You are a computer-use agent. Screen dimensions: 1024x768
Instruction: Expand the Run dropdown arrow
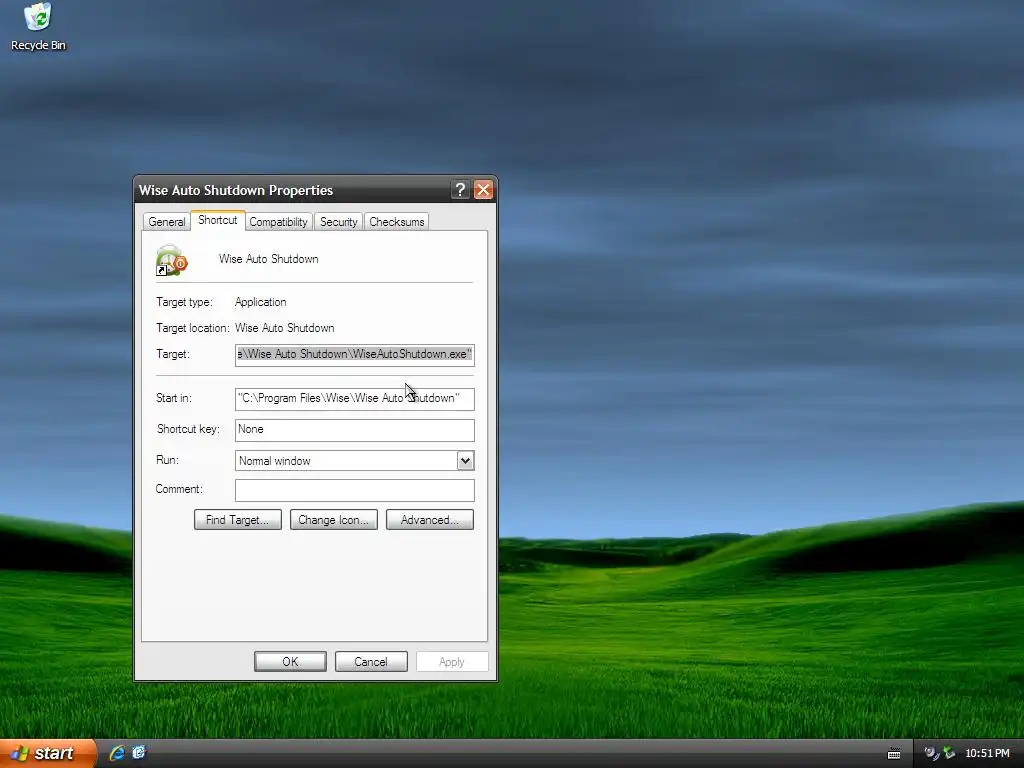point(465,460)
